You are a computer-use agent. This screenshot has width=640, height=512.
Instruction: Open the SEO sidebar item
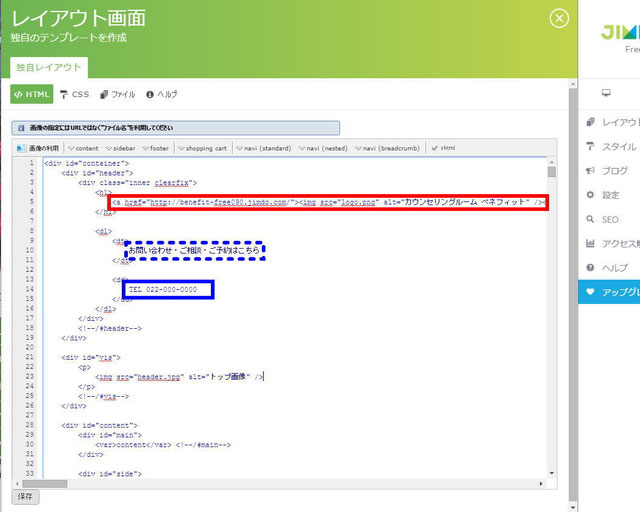(x=610, y=220)
